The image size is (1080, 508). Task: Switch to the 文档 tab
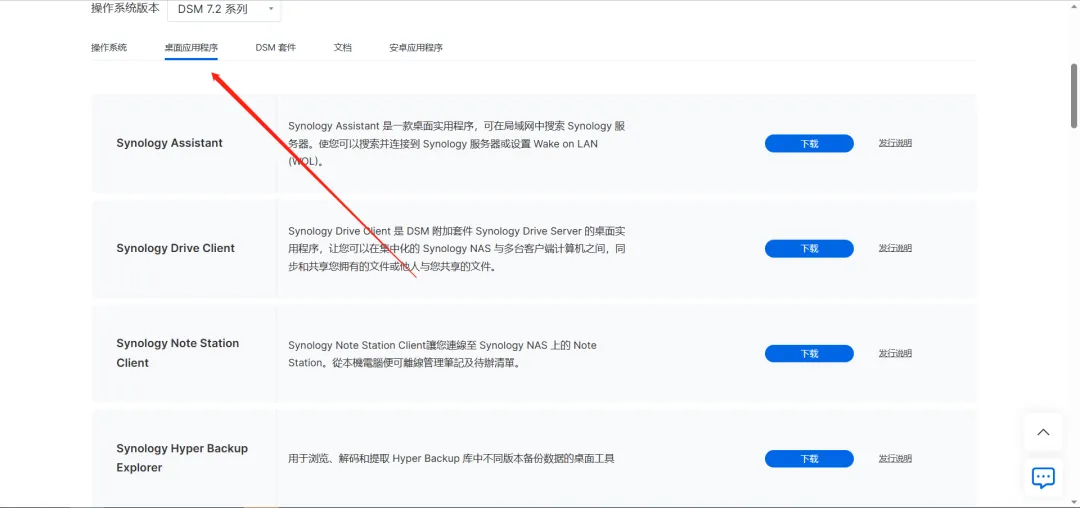pyautogui.click(x=343, y=47)
